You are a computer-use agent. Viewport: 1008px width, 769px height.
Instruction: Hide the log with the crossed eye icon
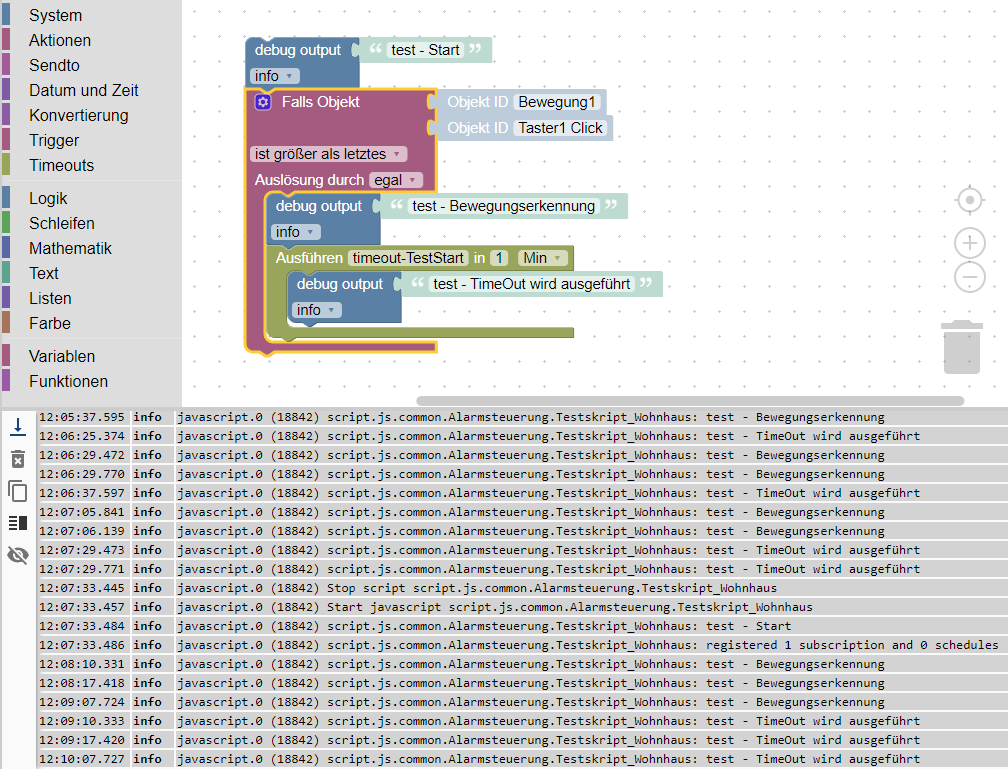tap(18, 555)
